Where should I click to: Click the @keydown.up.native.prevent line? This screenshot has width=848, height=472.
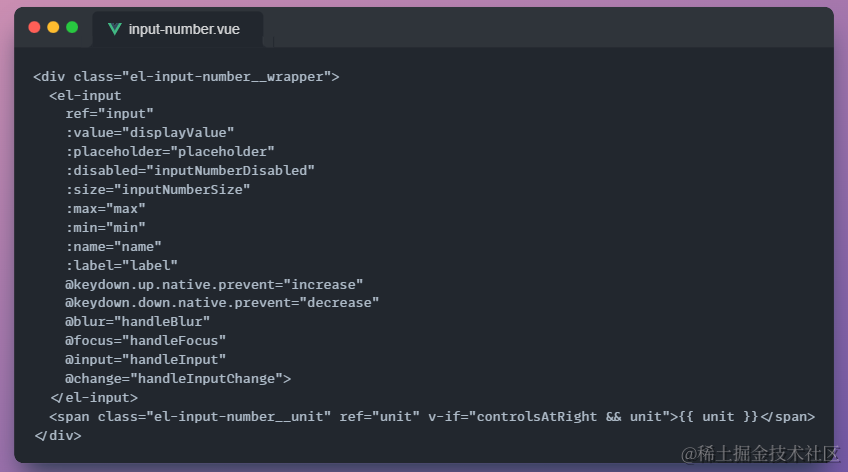coord(214,284)
